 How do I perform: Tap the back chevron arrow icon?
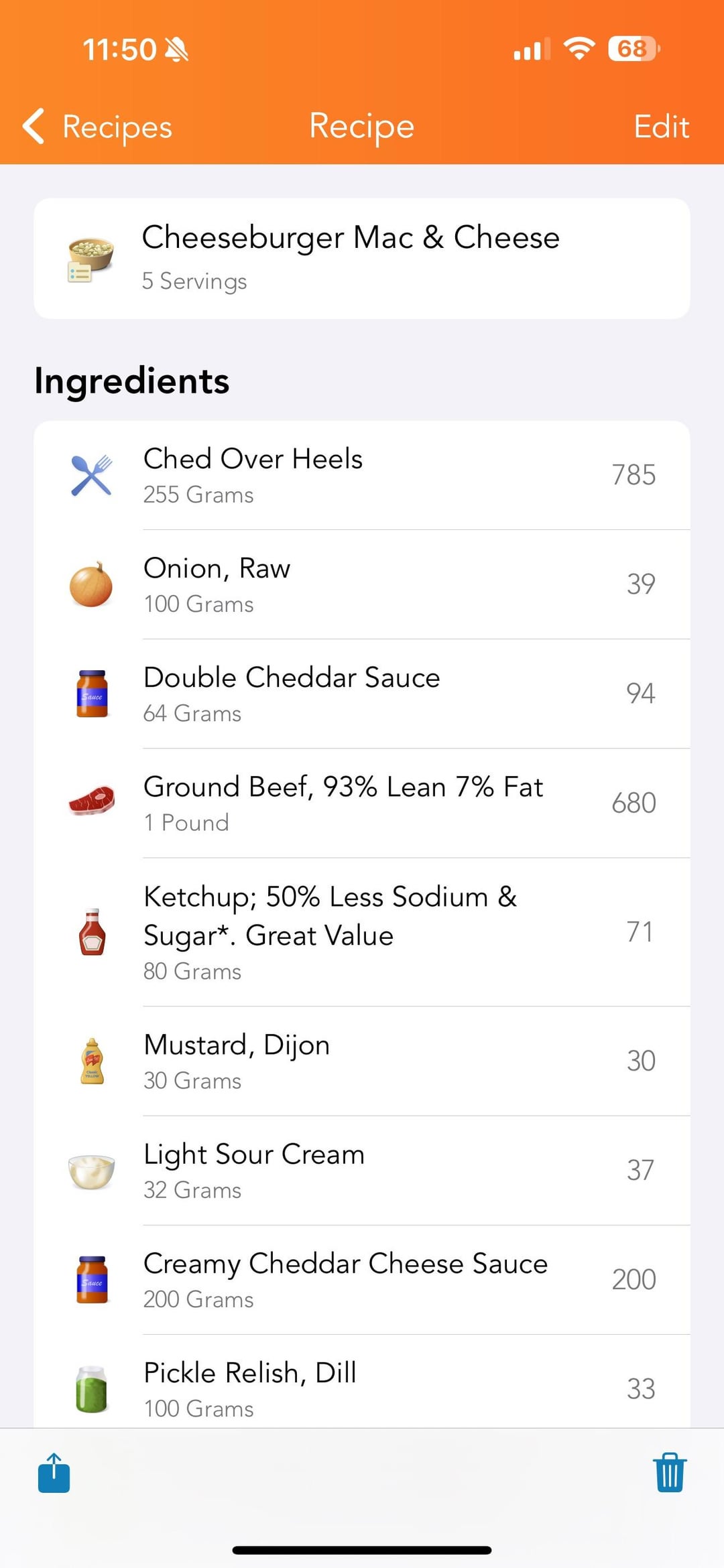click(34, 126)
